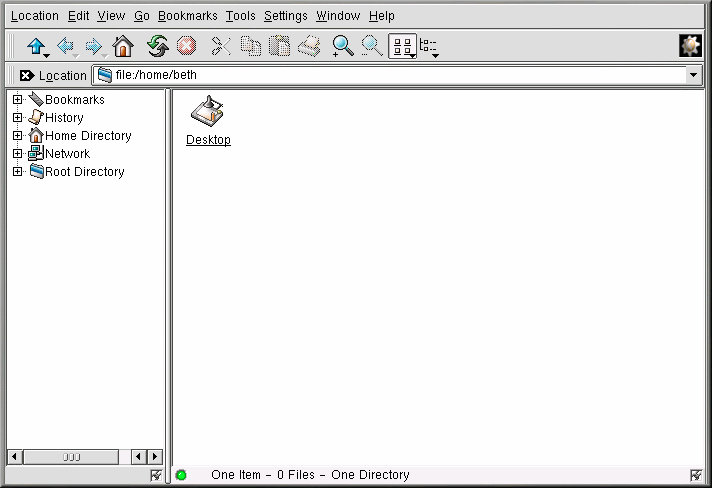Viewport: 712px width, 488px height.
Task: Click the Cut scissors icon
Action: click(x=221, y=46)
